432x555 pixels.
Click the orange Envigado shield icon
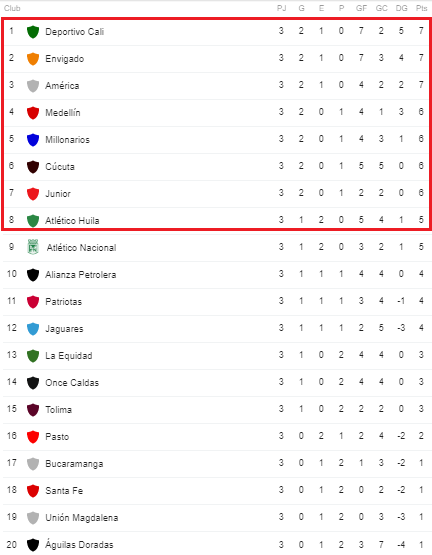coord(33,59)
